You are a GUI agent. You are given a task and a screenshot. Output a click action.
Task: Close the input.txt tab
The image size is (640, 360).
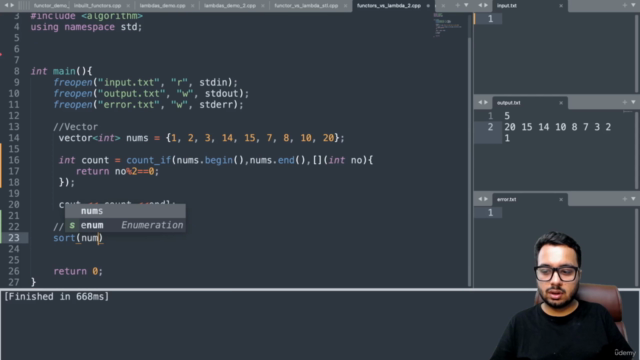click(561, 6)
